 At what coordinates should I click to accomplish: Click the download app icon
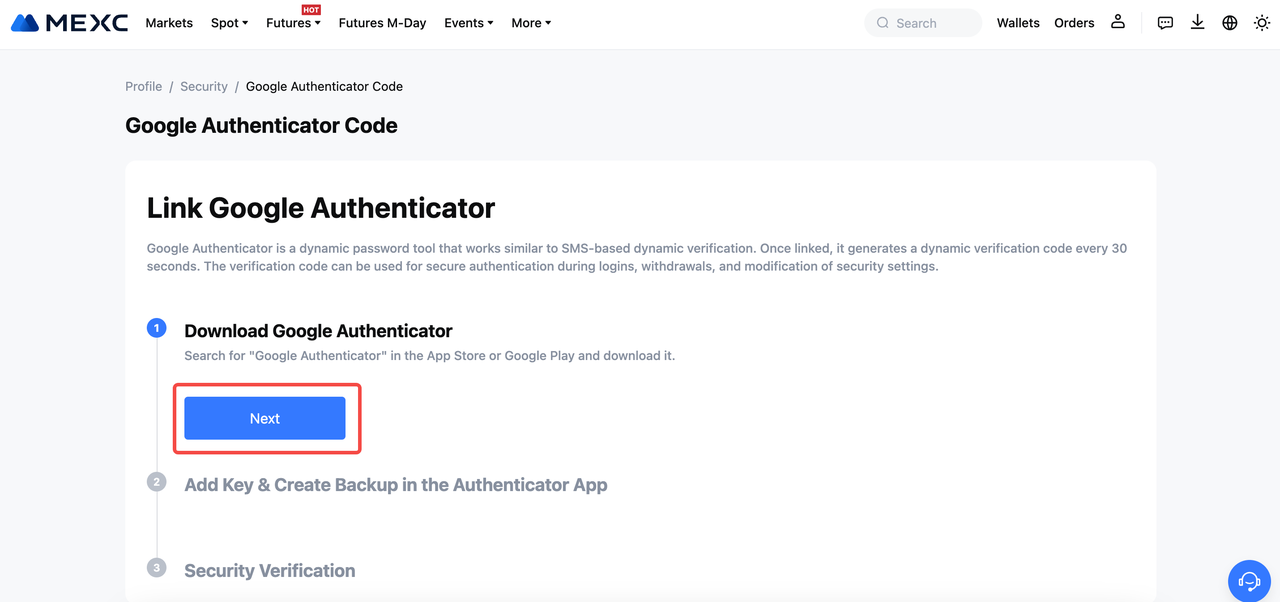click(1197, 22)
